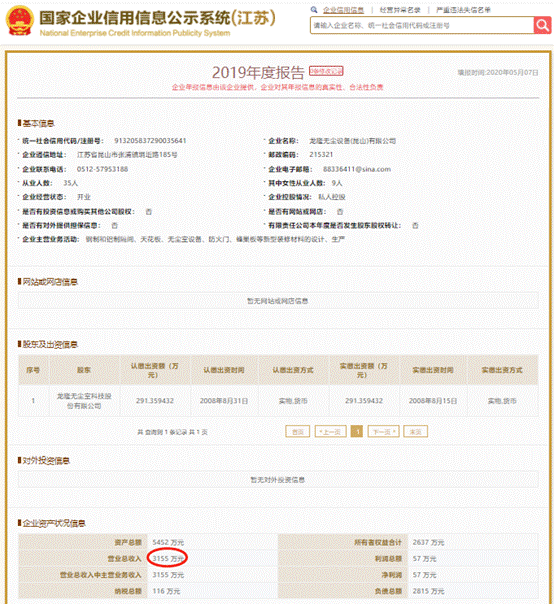Click the circled 3155 万元 revenue value

click(168, 558)
